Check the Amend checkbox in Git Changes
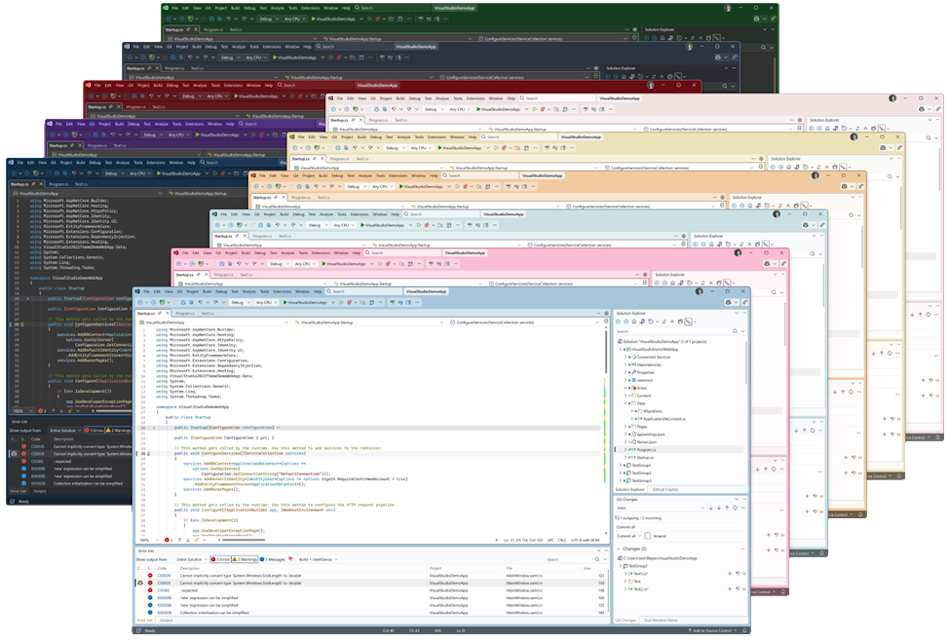This screenshot has width=950, height=643. tap(649, 536)
